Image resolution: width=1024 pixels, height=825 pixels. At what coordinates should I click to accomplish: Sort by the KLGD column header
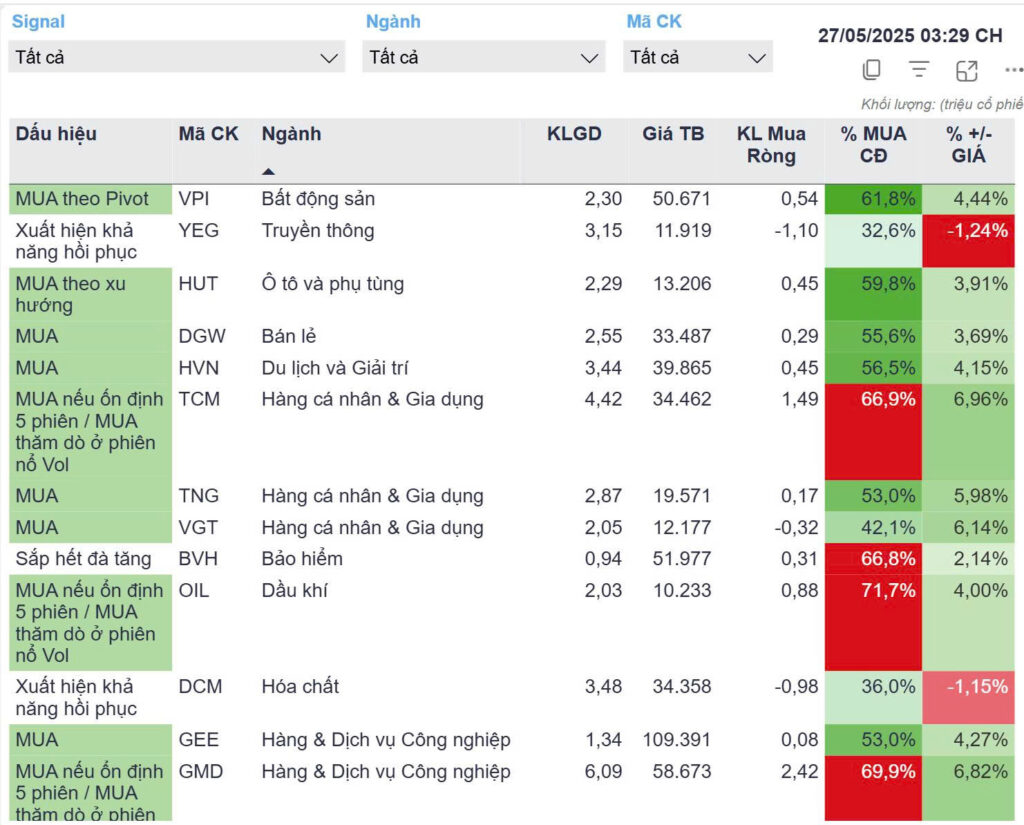coord(574,134)
